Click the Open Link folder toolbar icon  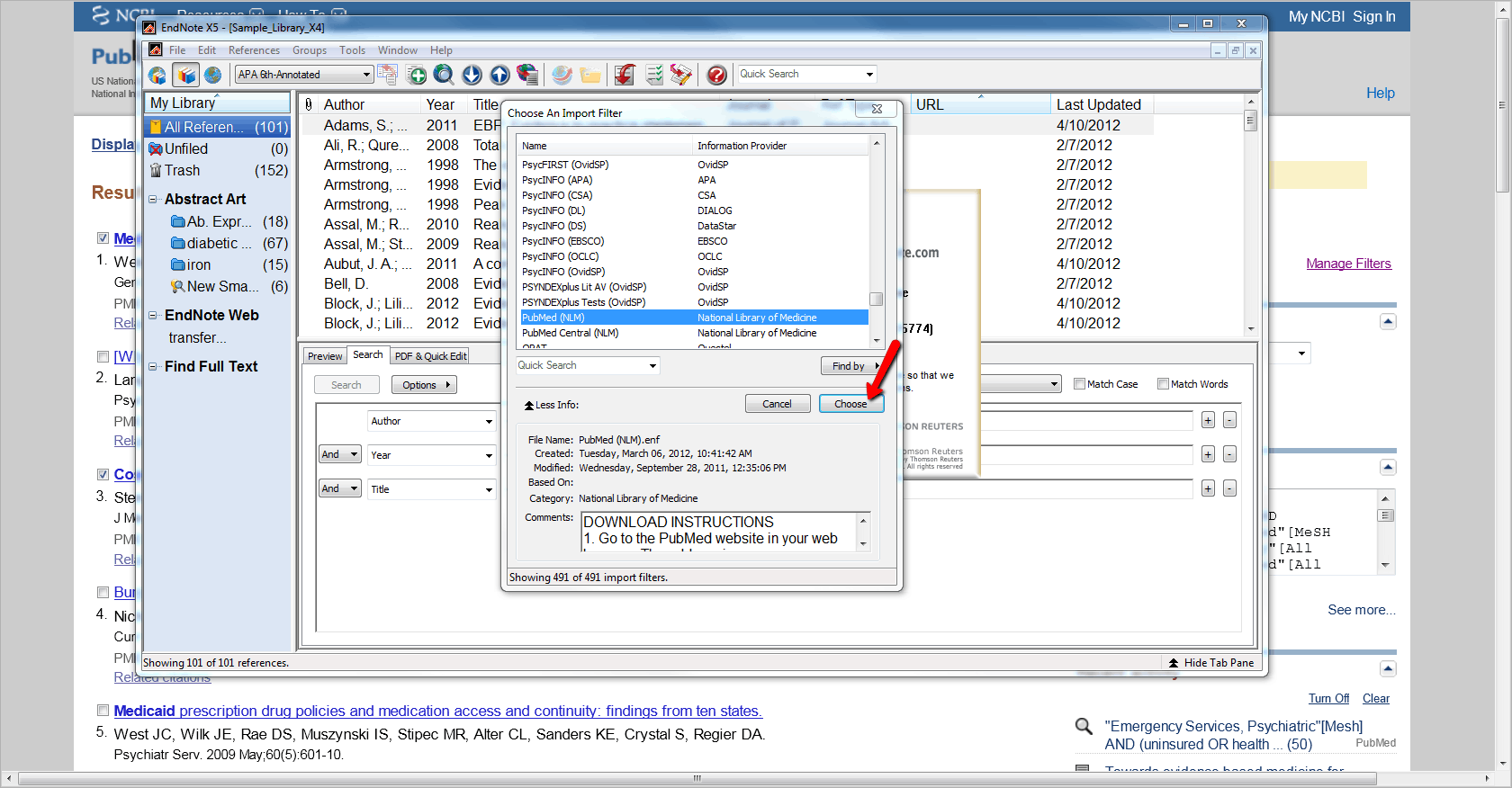coord(590,75)
